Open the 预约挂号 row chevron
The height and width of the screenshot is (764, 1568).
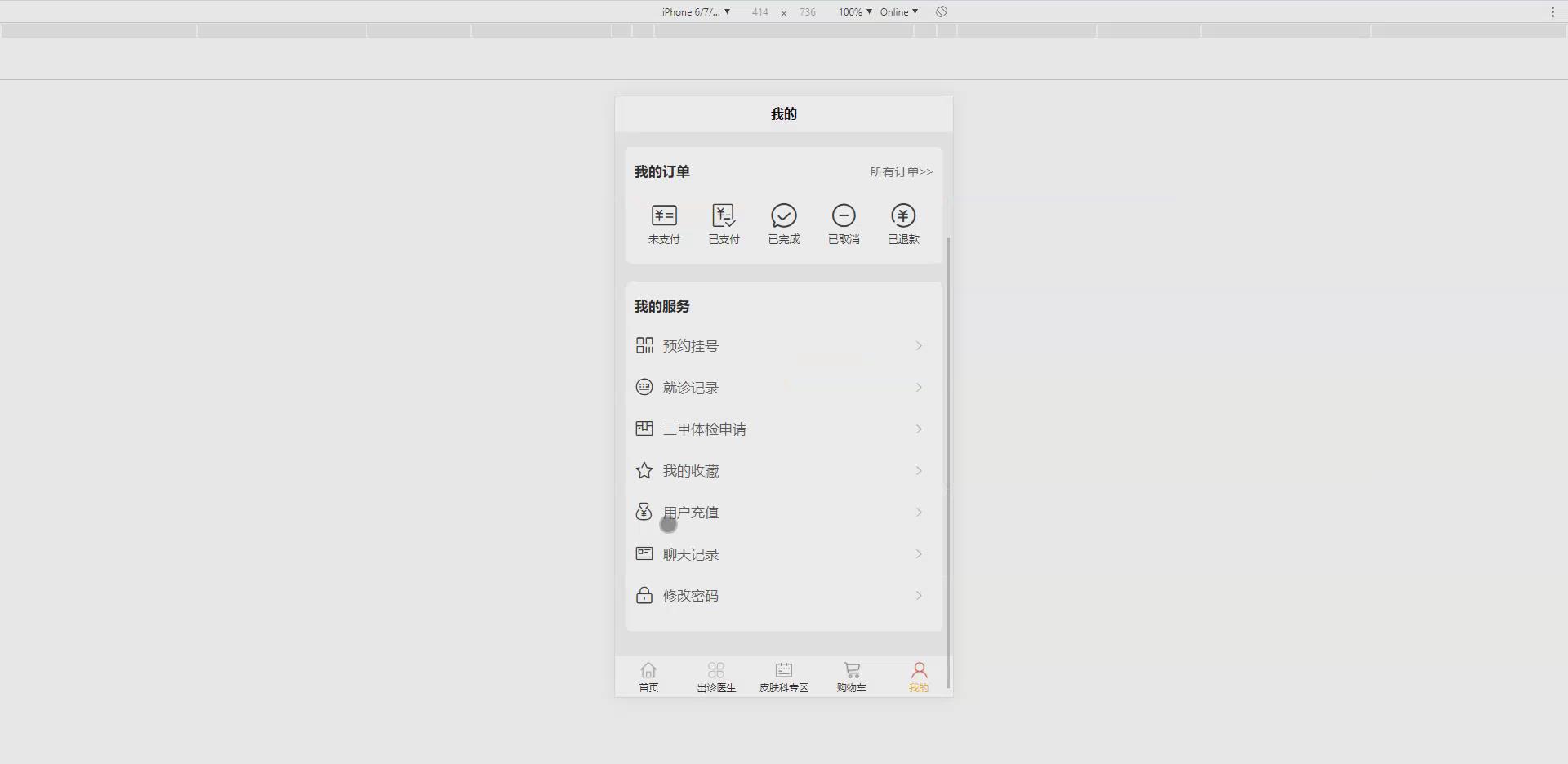click(x=919, y=346)
